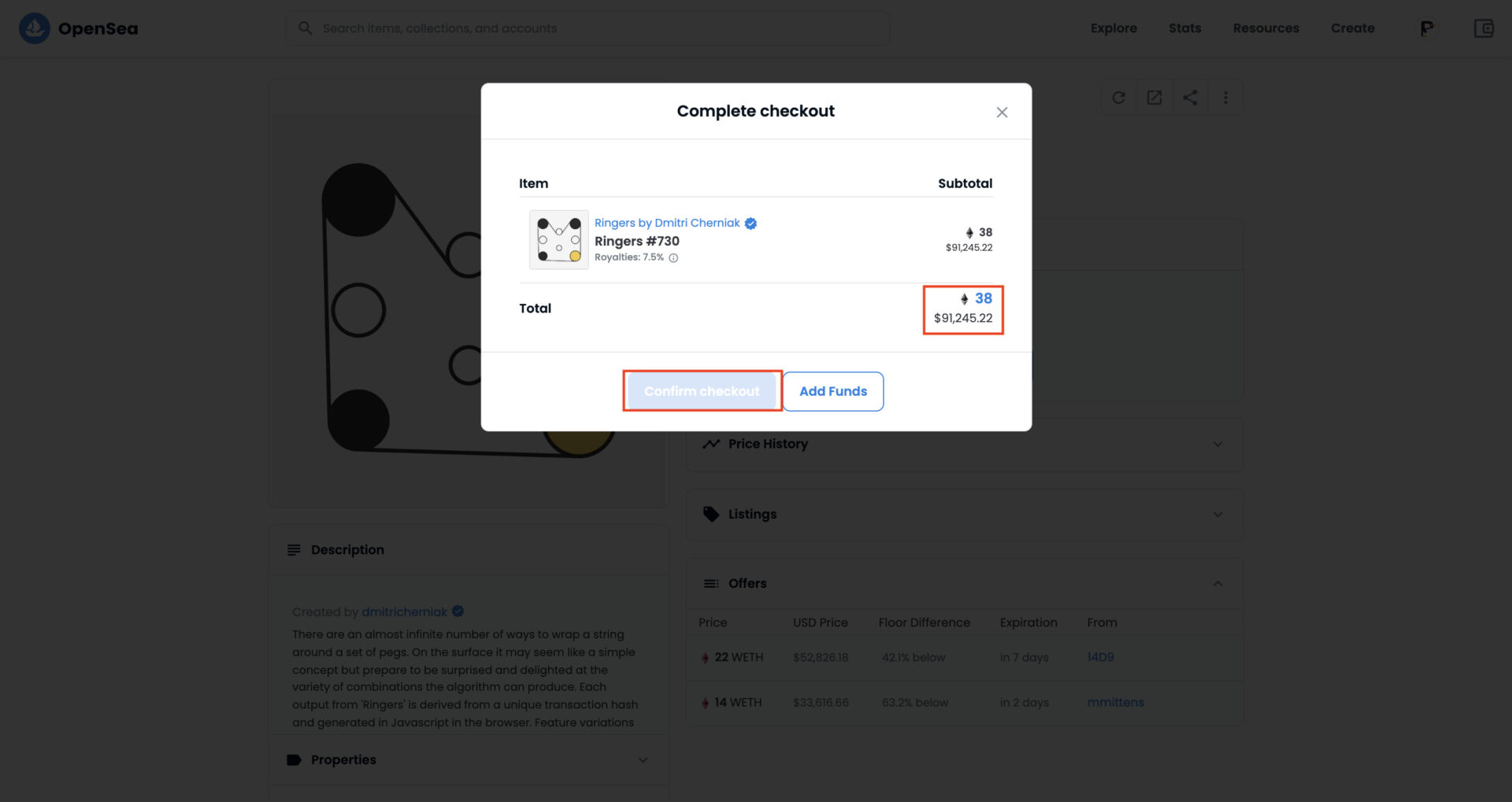The height and width of the screenshot is (802, 1512).
Task: Click the Add Funds button
Action: pos(832,391)
